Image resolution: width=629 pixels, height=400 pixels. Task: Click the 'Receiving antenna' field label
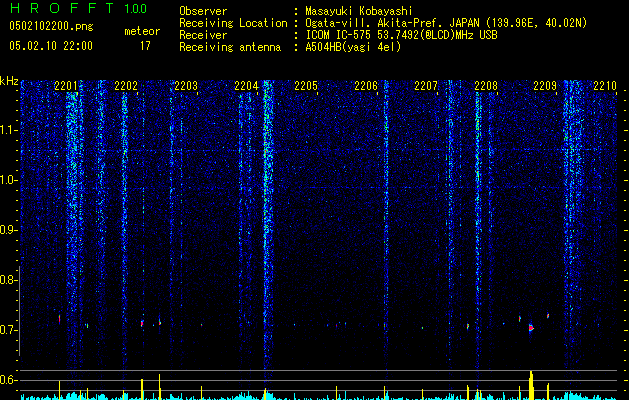[x=230, y=47]
